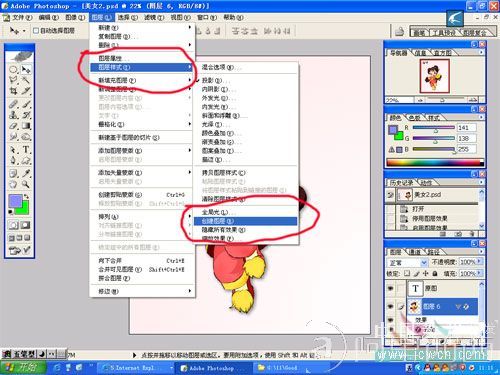Switch to the 通道 channels tab
Screen dimensions: 500x375
pos(414,252)
